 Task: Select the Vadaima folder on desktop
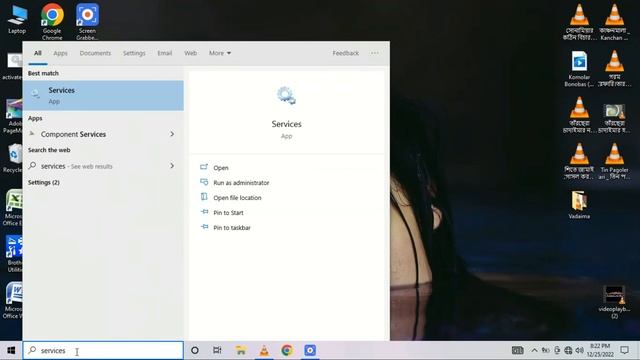pyautogui.click(x=579, y=204)
